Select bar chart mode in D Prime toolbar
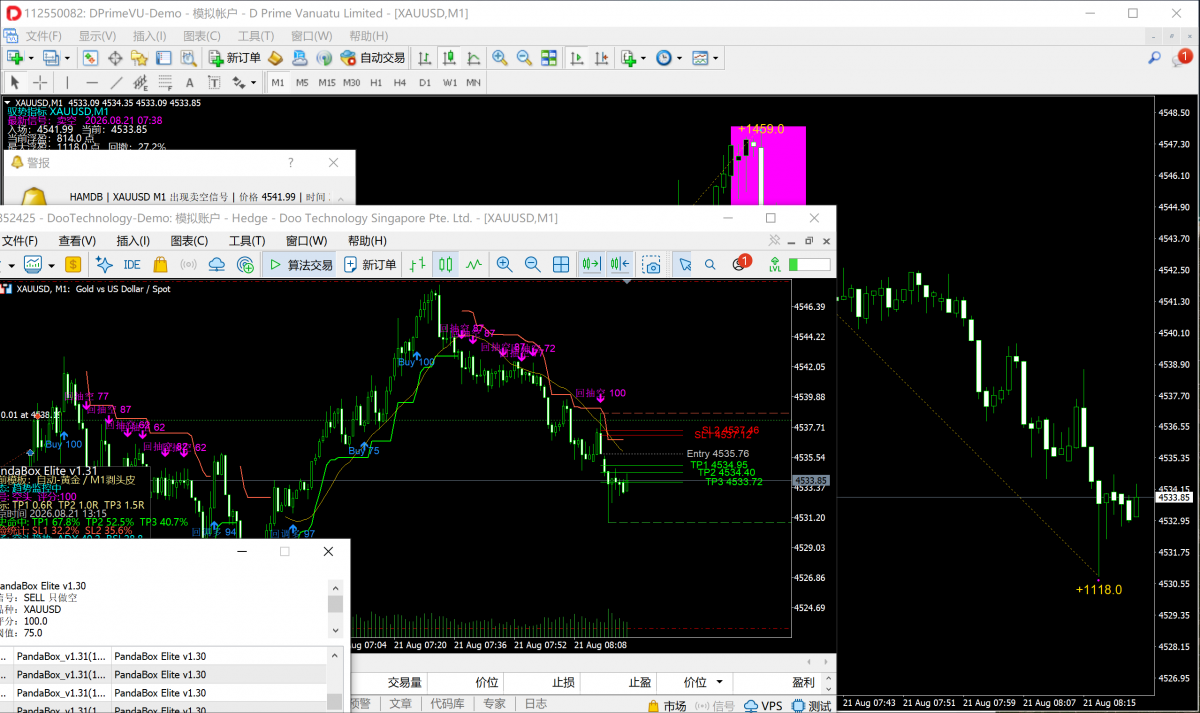Image resolution: width=1200 pixels, height=713 pixels. tap(425, 58)
